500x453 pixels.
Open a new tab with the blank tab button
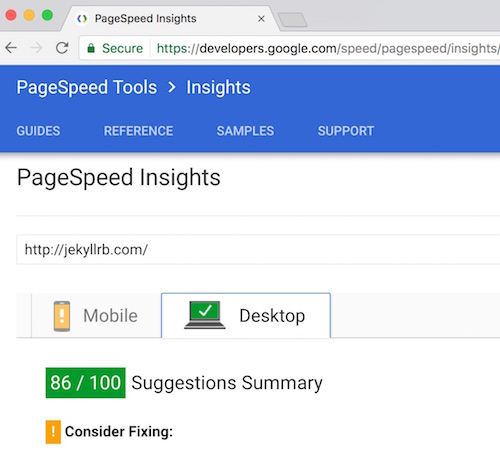[x=292, y=20]
